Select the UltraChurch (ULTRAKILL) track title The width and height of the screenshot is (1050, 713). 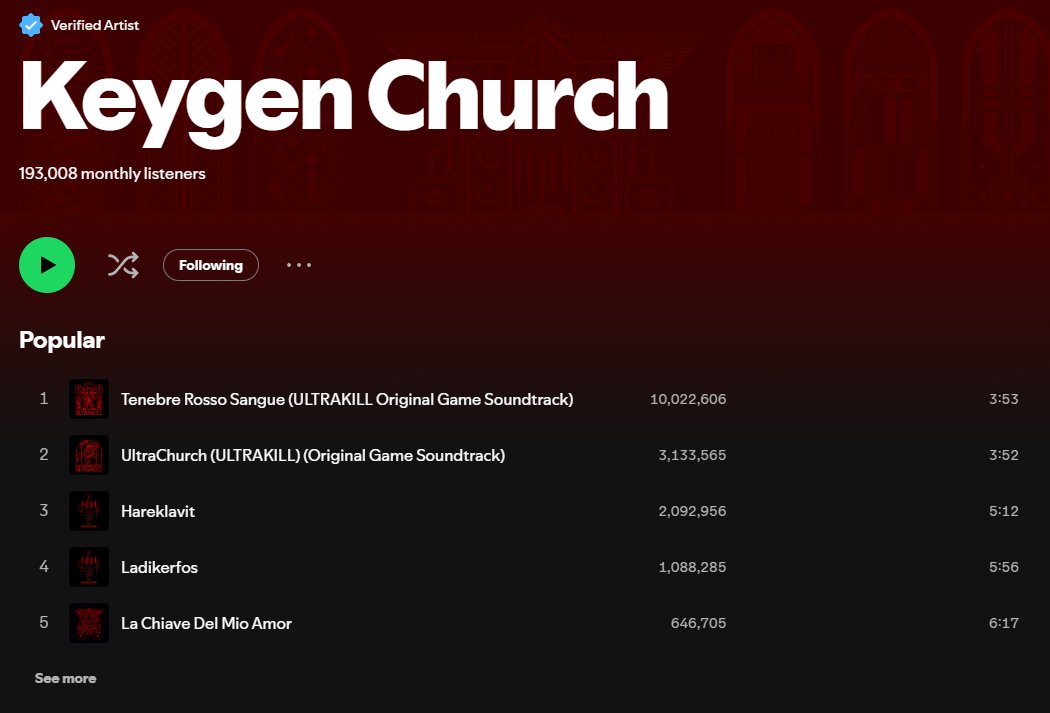pyautogui.click(x=313, y=456)
